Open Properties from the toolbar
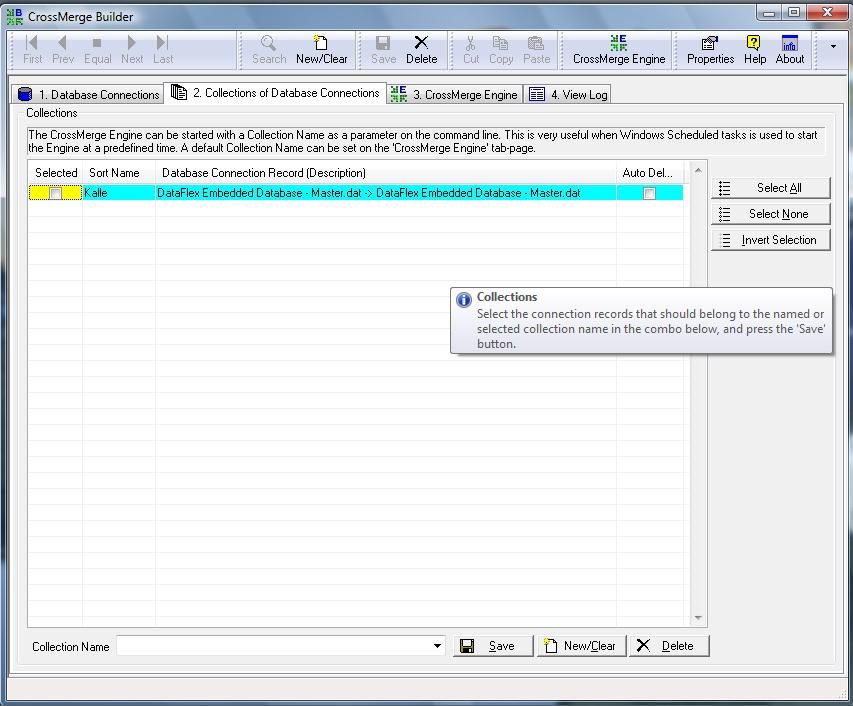Screen dimensions: 853x706 710,49
